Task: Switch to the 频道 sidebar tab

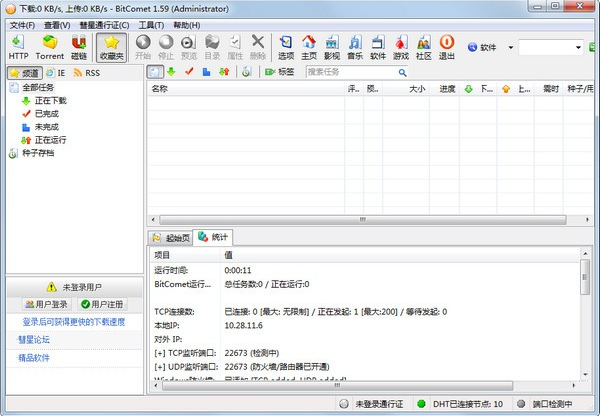Action: pos(24,73)
